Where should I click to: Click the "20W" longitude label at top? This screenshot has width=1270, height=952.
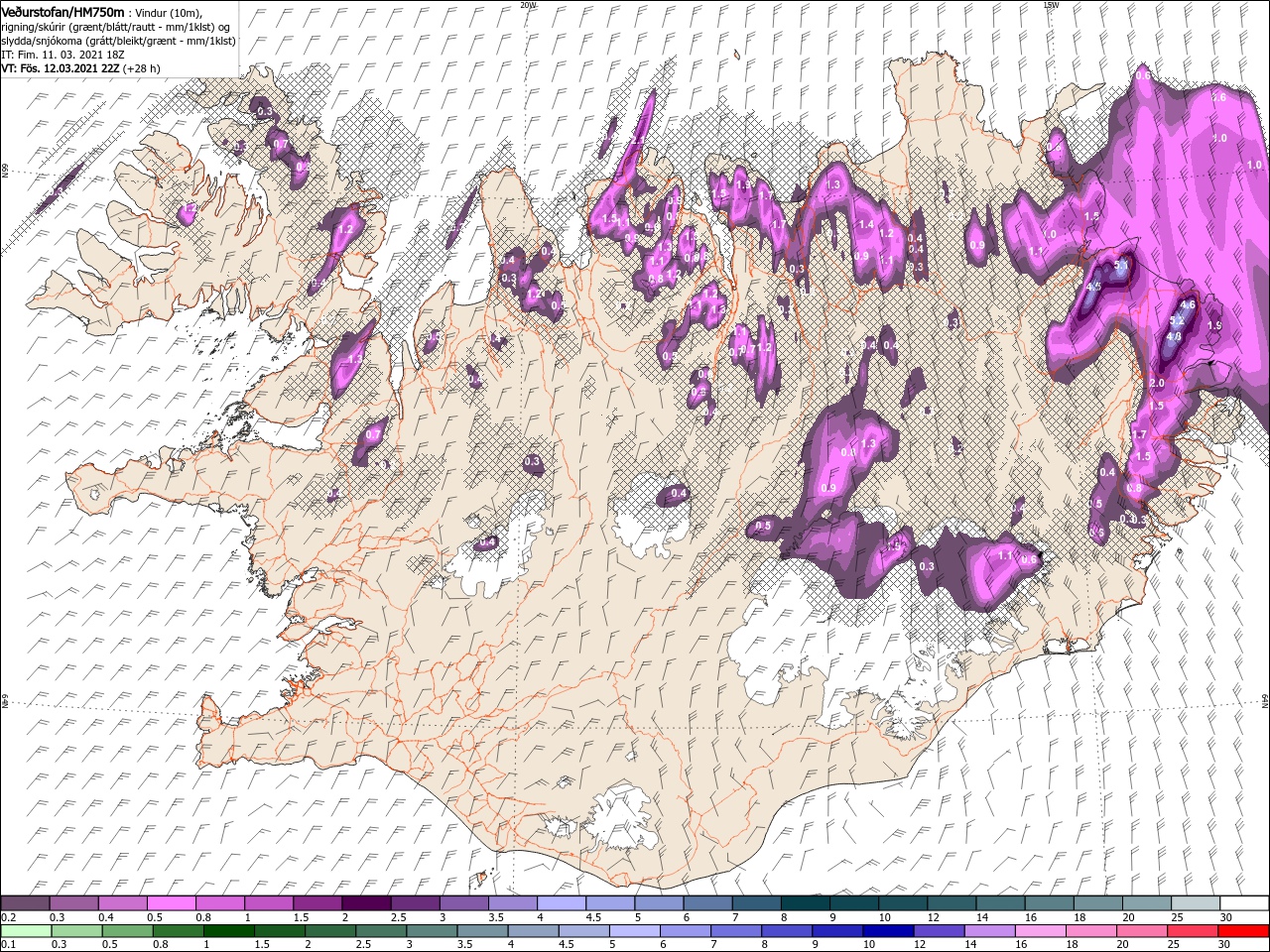click(528, 5)
